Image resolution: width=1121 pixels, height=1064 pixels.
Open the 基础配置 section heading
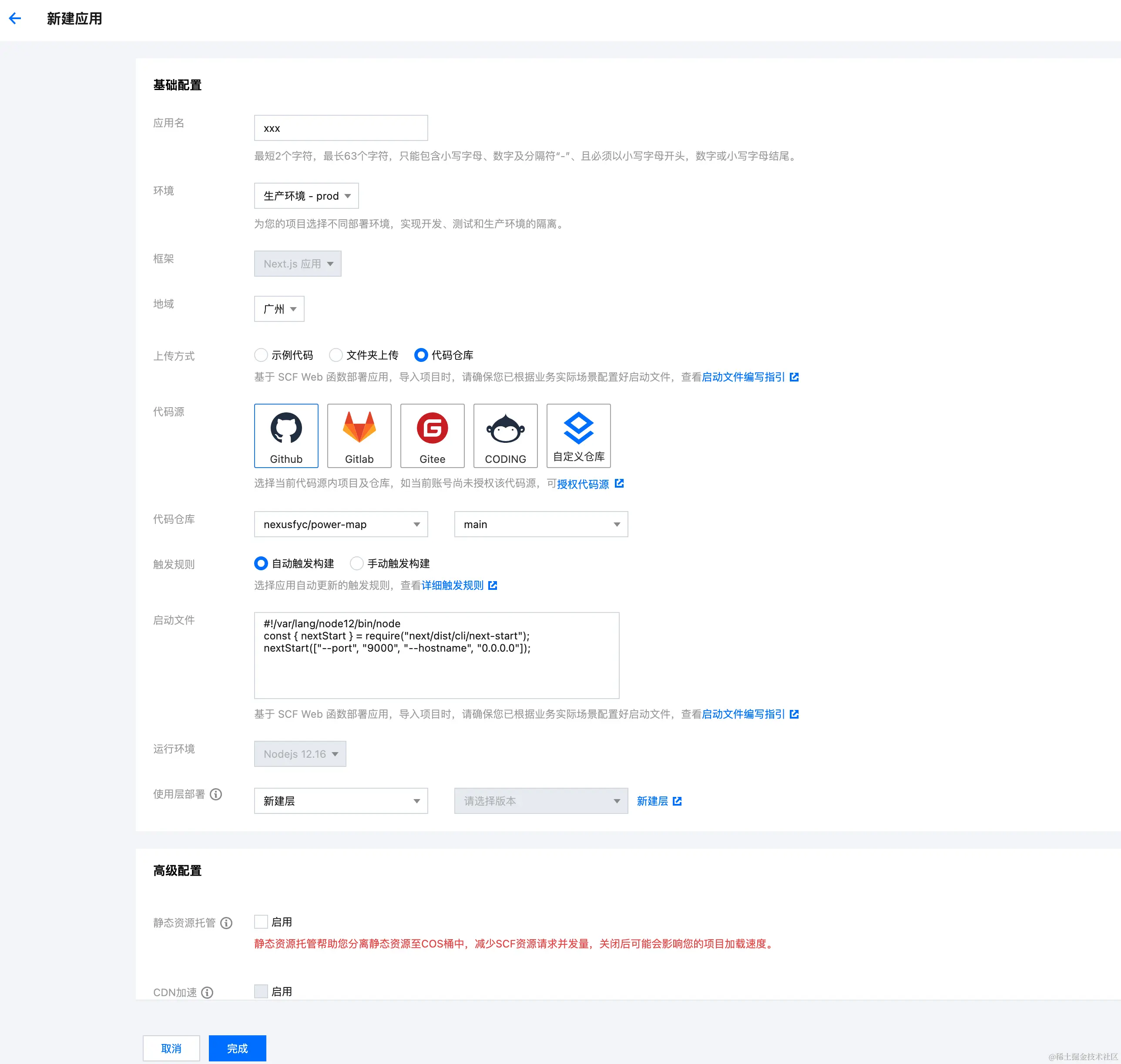tap(177, 85)
